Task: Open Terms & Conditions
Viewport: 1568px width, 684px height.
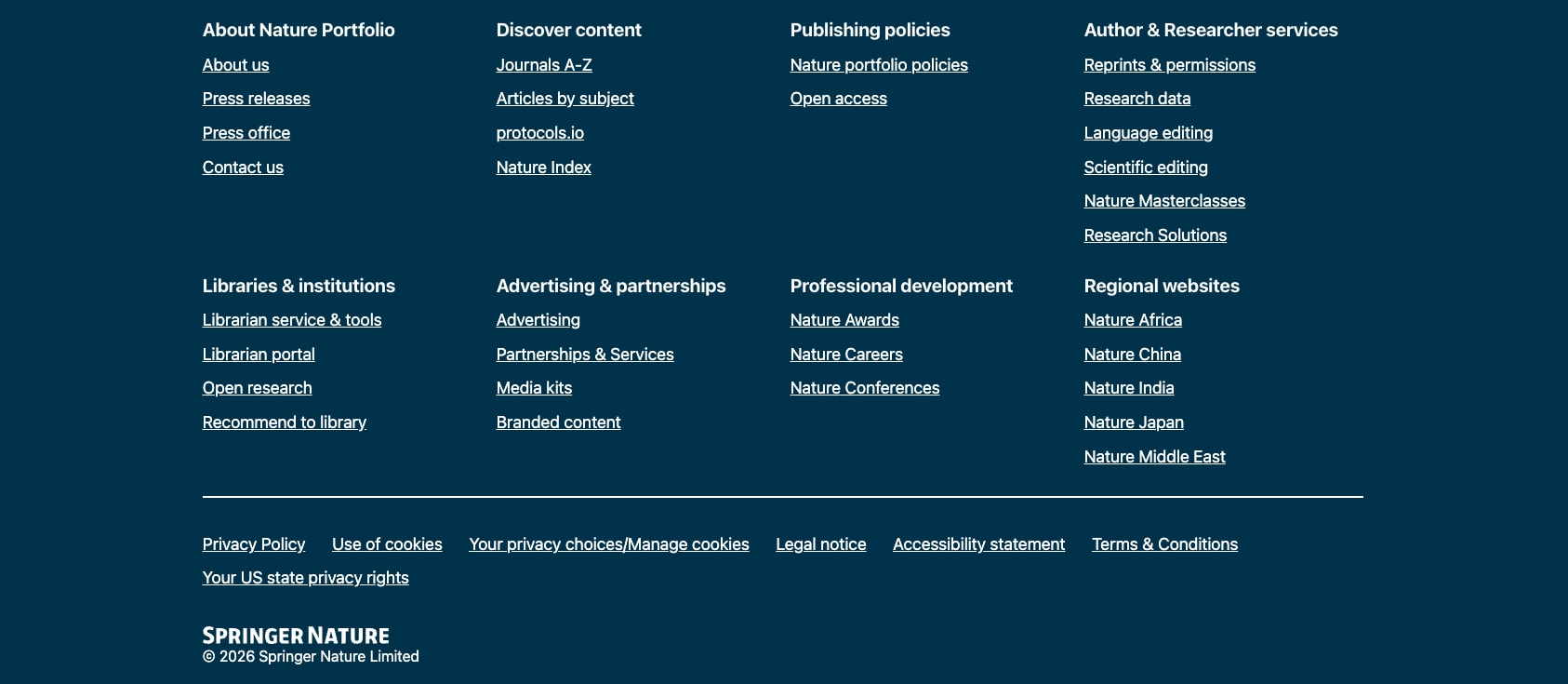Action: click(1164, 544)
